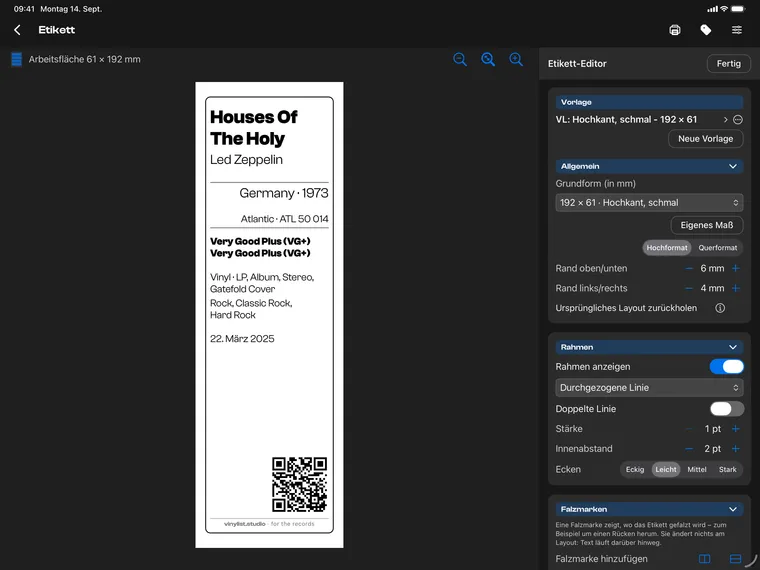The height and width of the screenshot is (570, 760).
Task: Tap the back arrow next to Etikett
Action: [17, 30]
